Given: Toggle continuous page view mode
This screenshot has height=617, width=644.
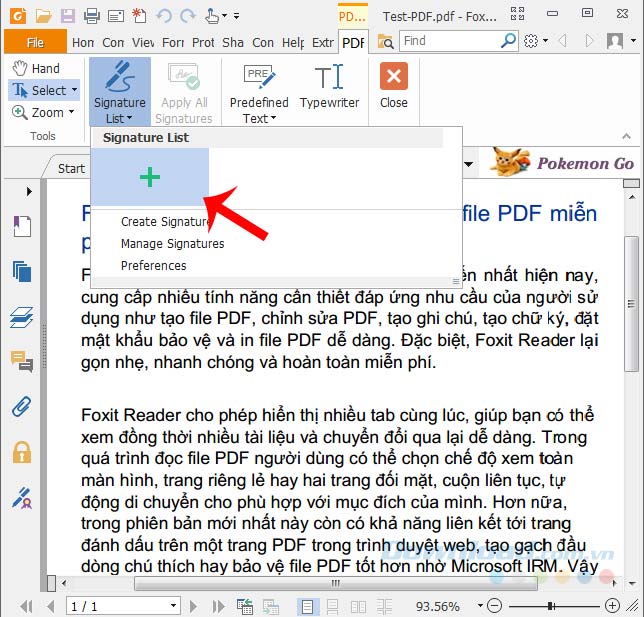Looking at the screenshot, I should point(332,606).
